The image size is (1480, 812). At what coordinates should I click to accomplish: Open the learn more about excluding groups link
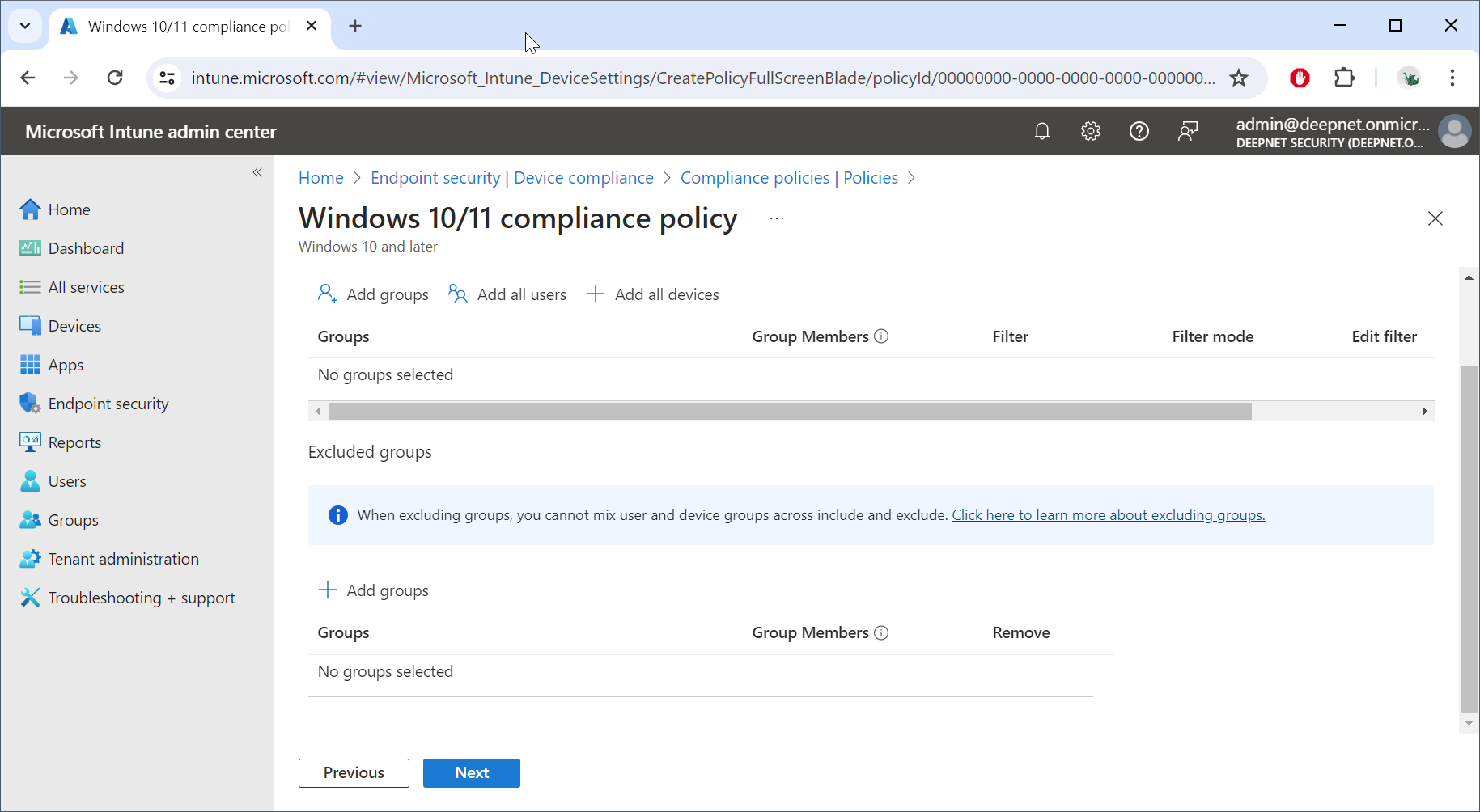coord(1108,515)
